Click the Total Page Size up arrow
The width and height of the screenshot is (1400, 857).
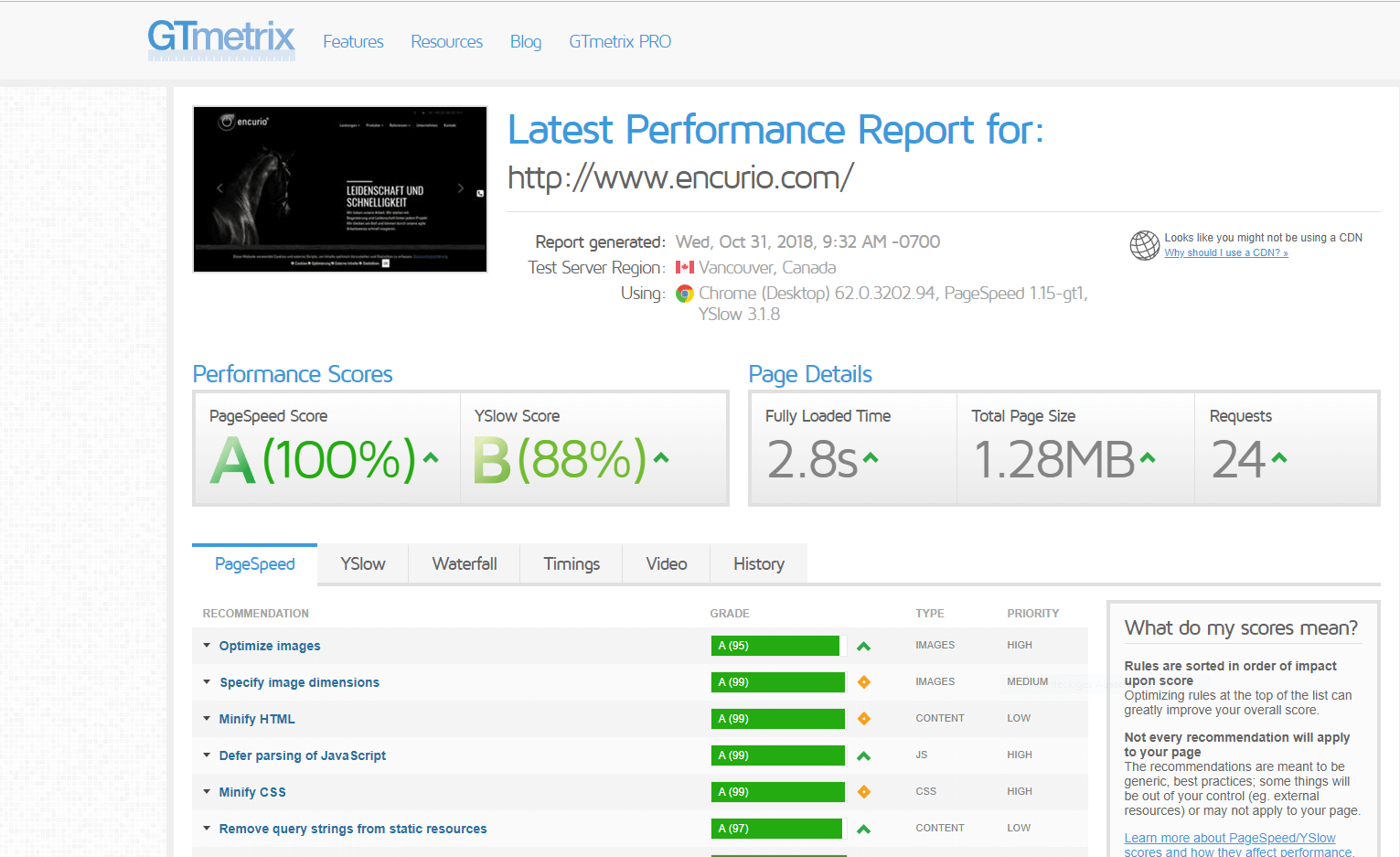coord(1148,457)
